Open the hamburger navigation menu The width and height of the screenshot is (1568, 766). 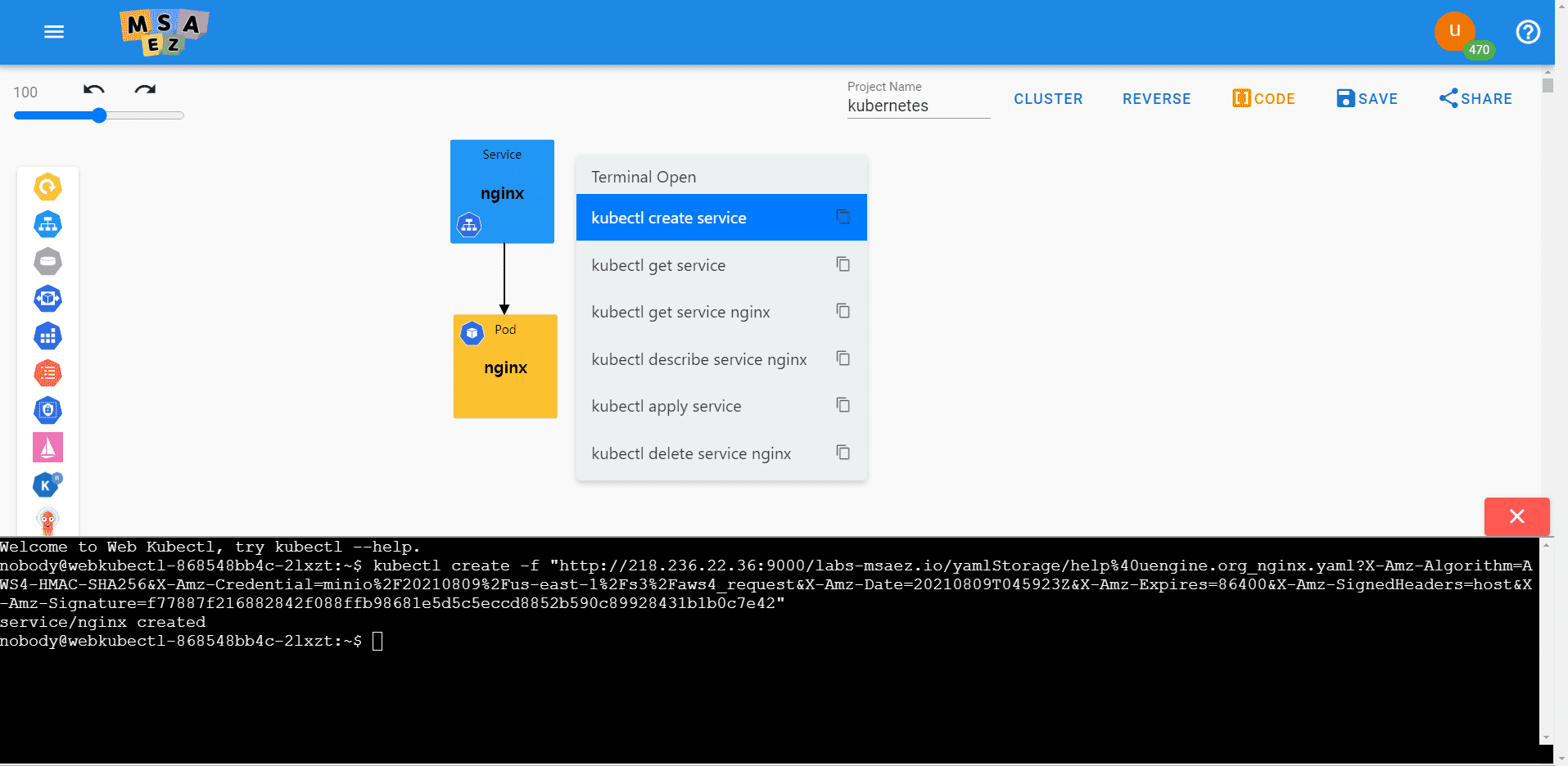coord(54,32)
